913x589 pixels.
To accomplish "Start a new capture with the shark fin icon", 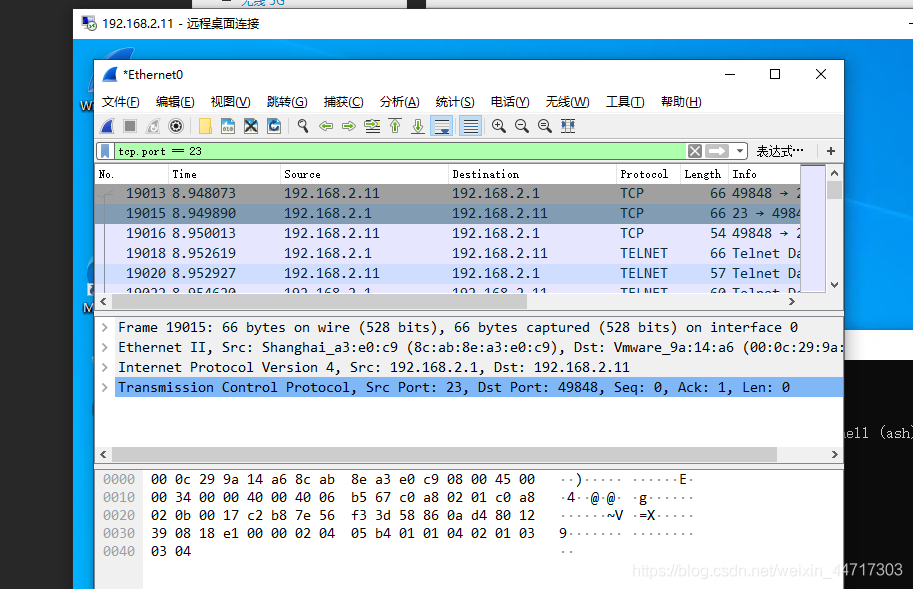I will tap(107, 126).
